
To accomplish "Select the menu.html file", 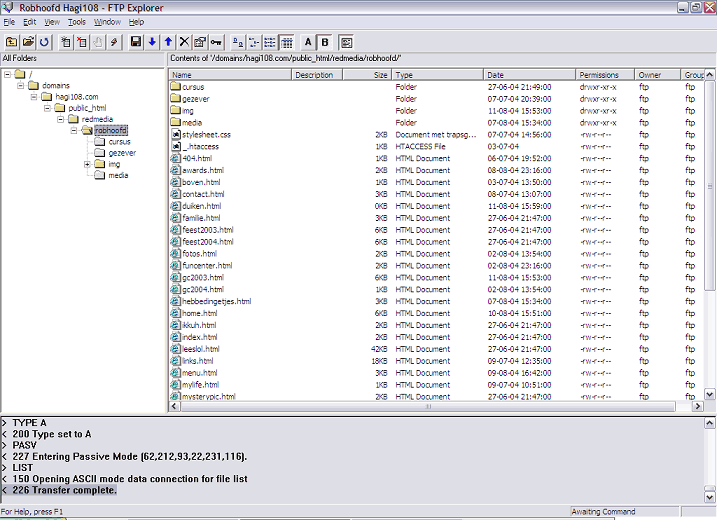I will pos(200,373).
